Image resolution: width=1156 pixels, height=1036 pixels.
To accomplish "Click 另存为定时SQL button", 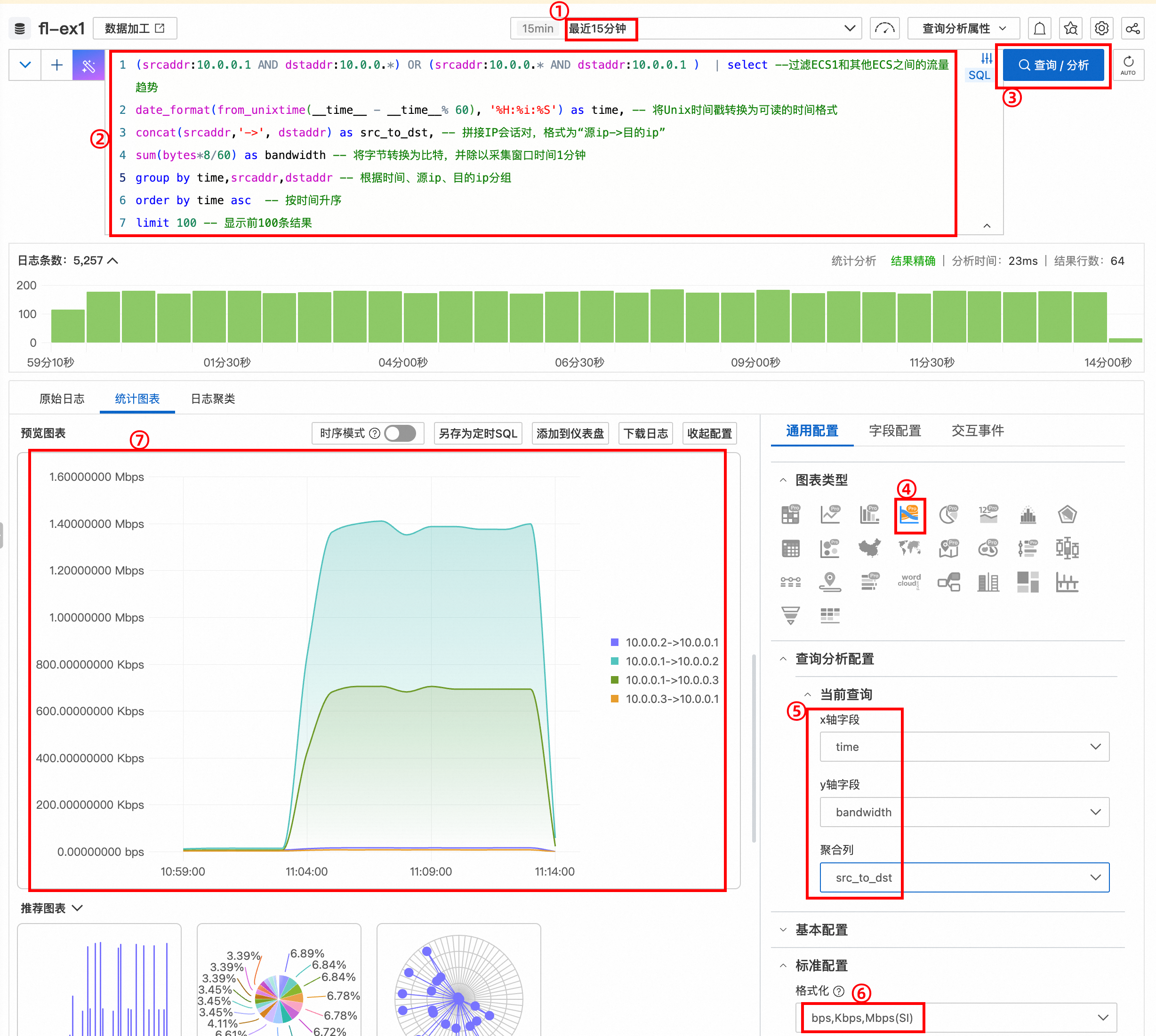I will [478, 434].
